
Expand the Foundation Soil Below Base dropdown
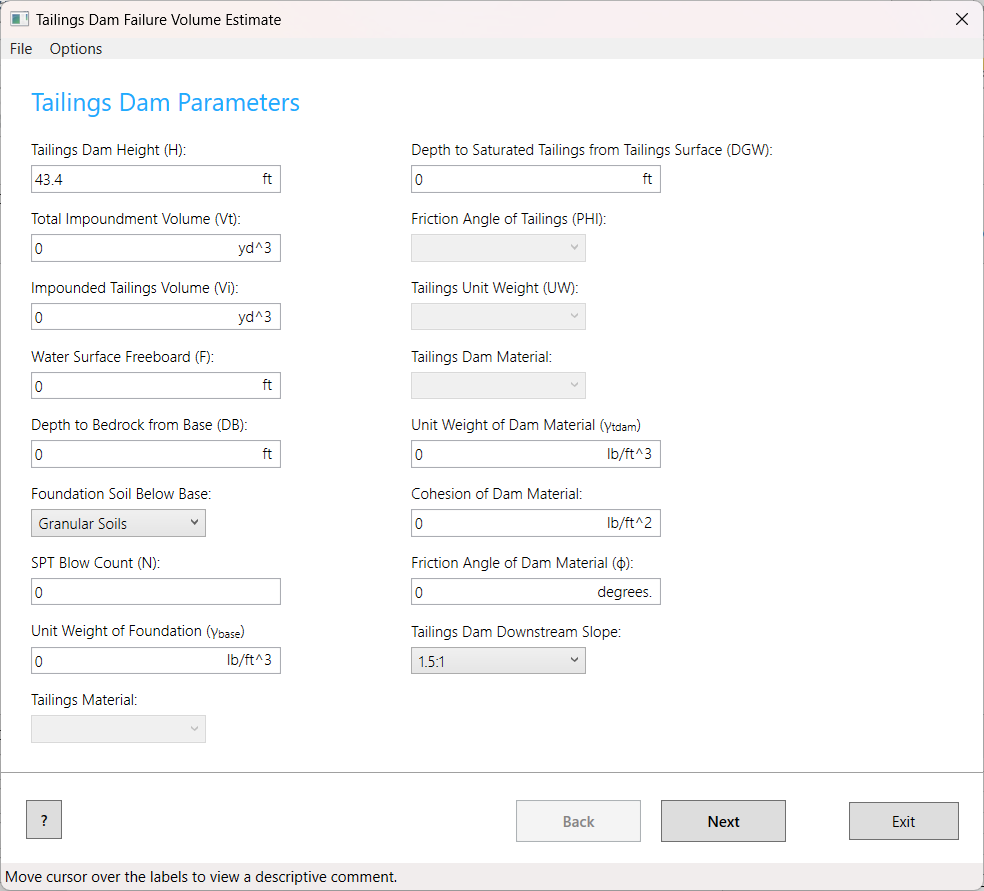tap(118, 523)
